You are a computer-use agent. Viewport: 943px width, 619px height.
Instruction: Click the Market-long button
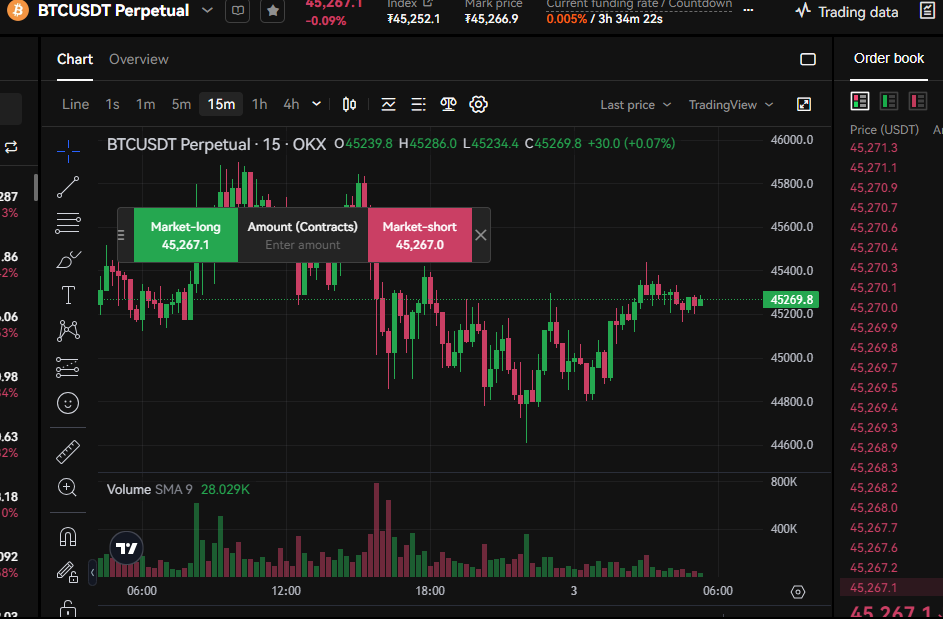point(185,235)
